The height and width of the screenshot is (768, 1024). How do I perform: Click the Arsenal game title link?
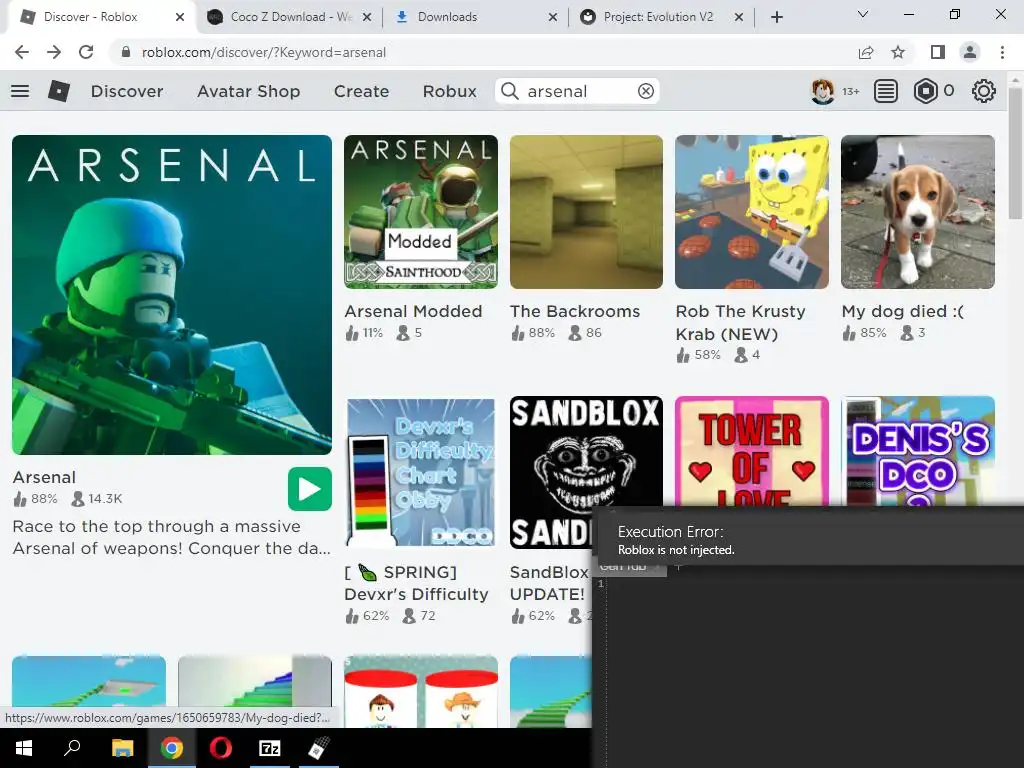[44, 477]
